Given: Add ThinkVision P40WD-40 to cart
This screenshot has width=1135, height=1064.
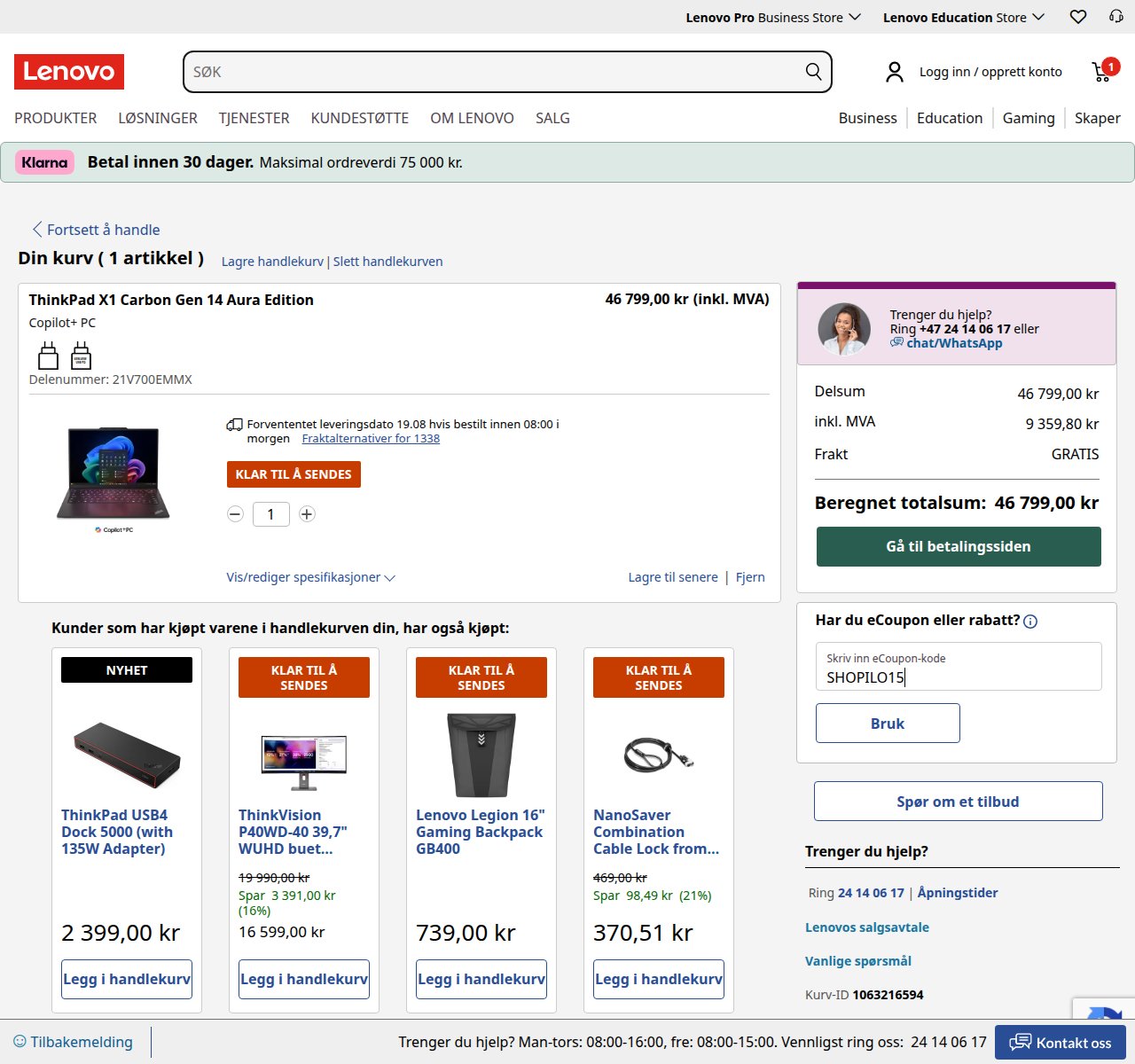Looking at the screenshot, I should pos(304,979).
